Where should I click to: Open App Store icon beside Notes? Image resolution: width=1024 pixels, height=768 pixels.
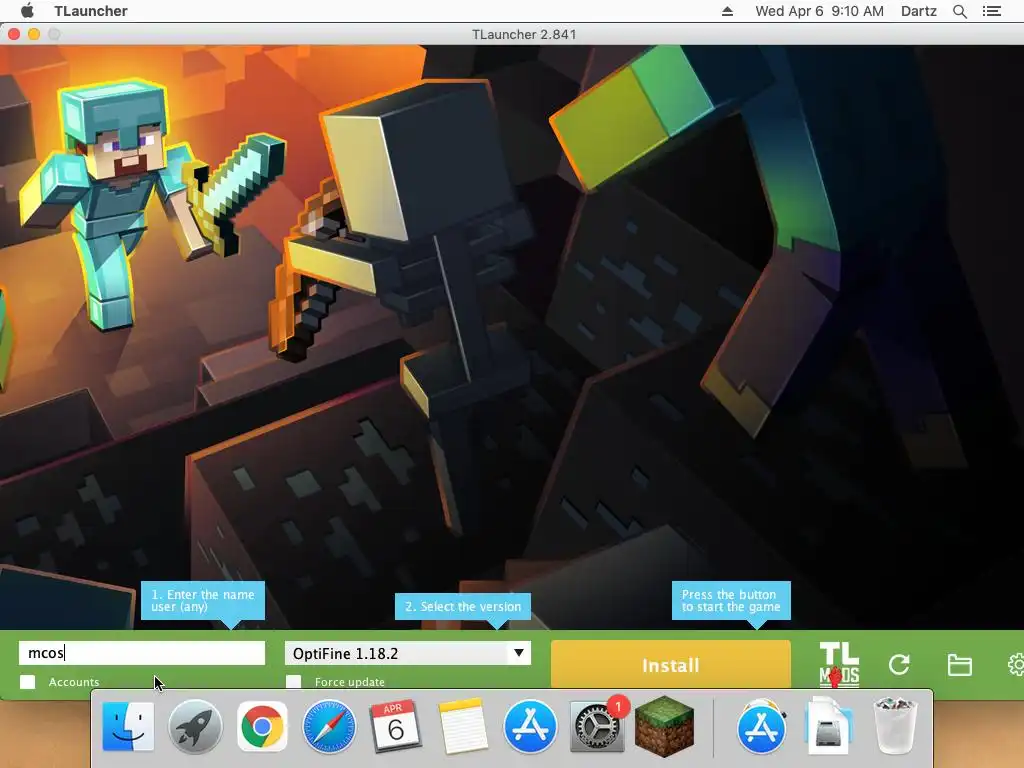530,726
